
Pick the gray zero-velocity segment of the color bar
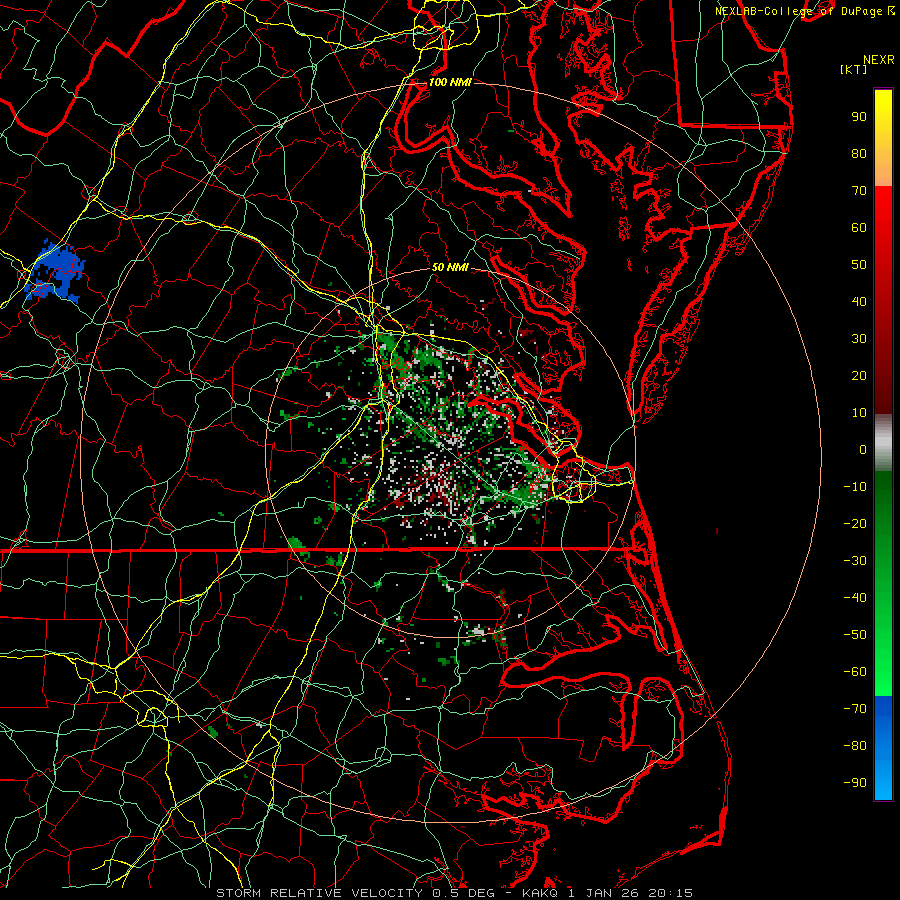coord(883,443)
